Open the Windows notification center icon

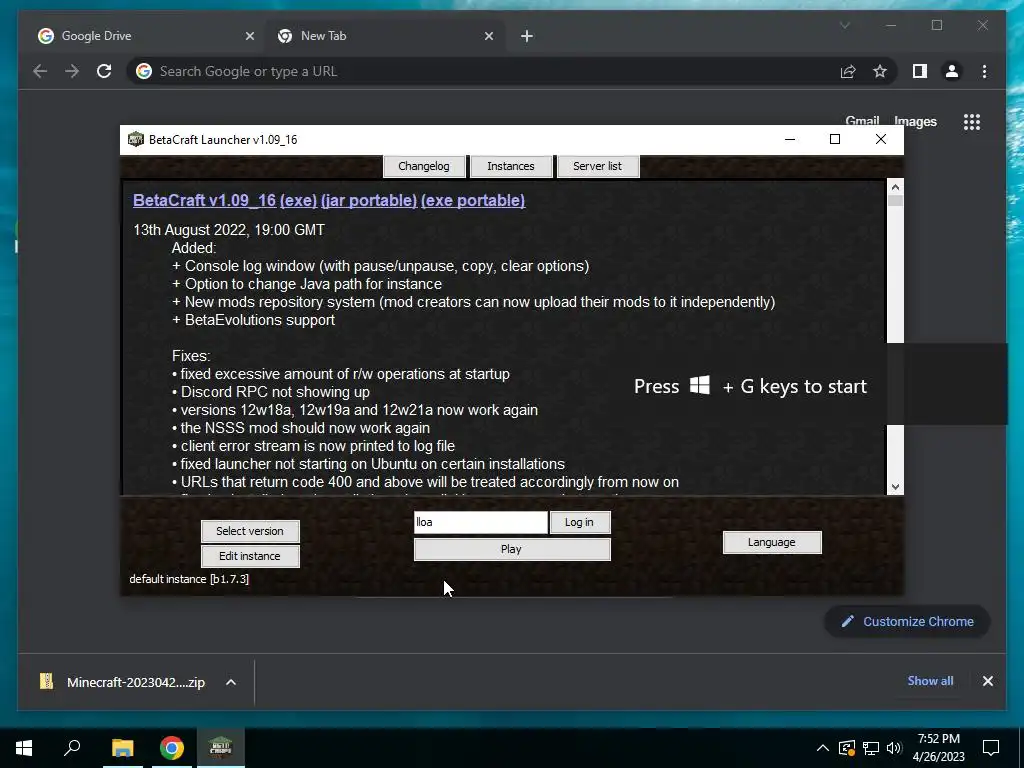pos(991,748)
